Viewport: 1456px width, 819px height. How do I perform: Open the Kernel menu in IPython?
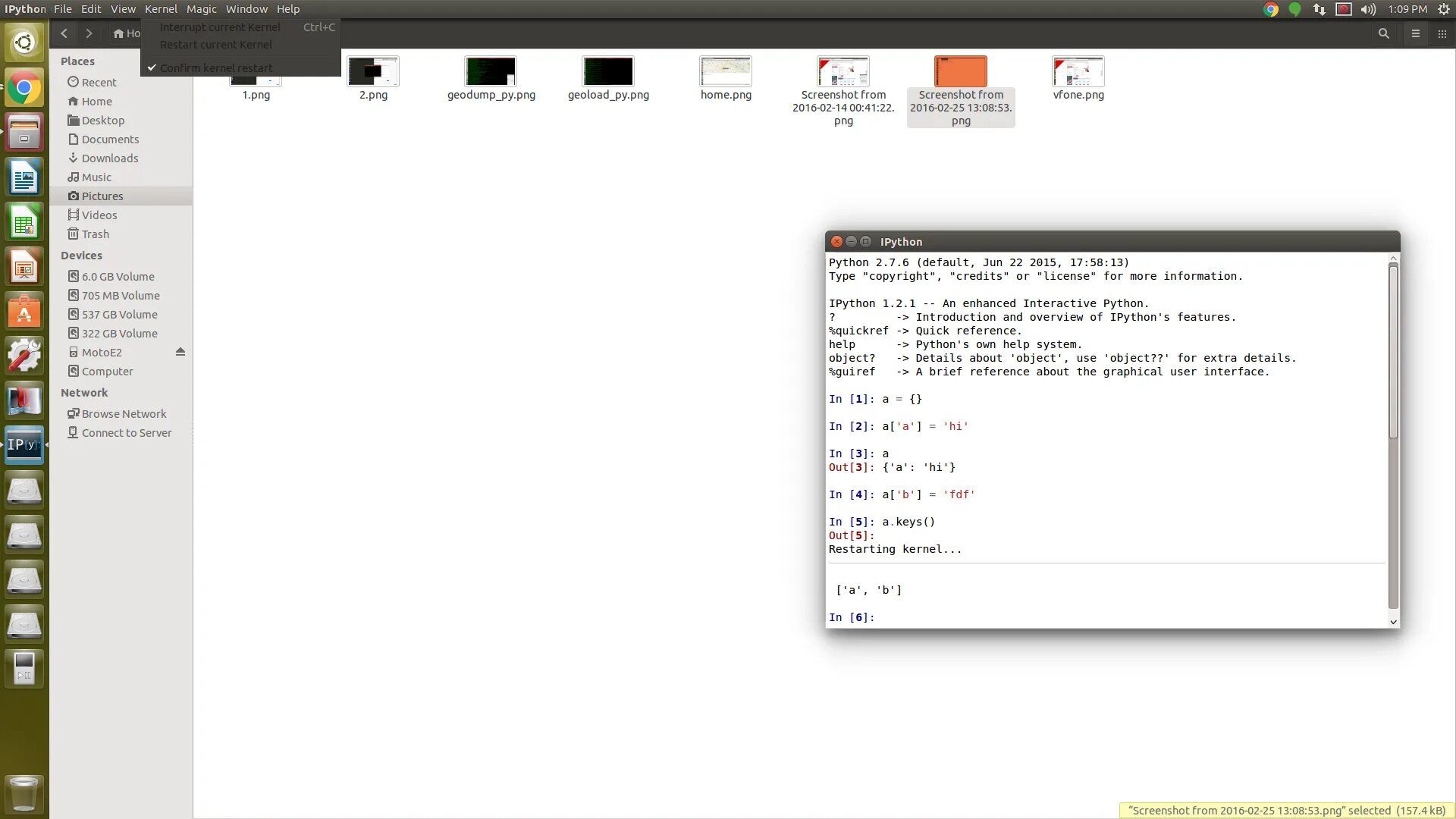click(x=160, y=9)
